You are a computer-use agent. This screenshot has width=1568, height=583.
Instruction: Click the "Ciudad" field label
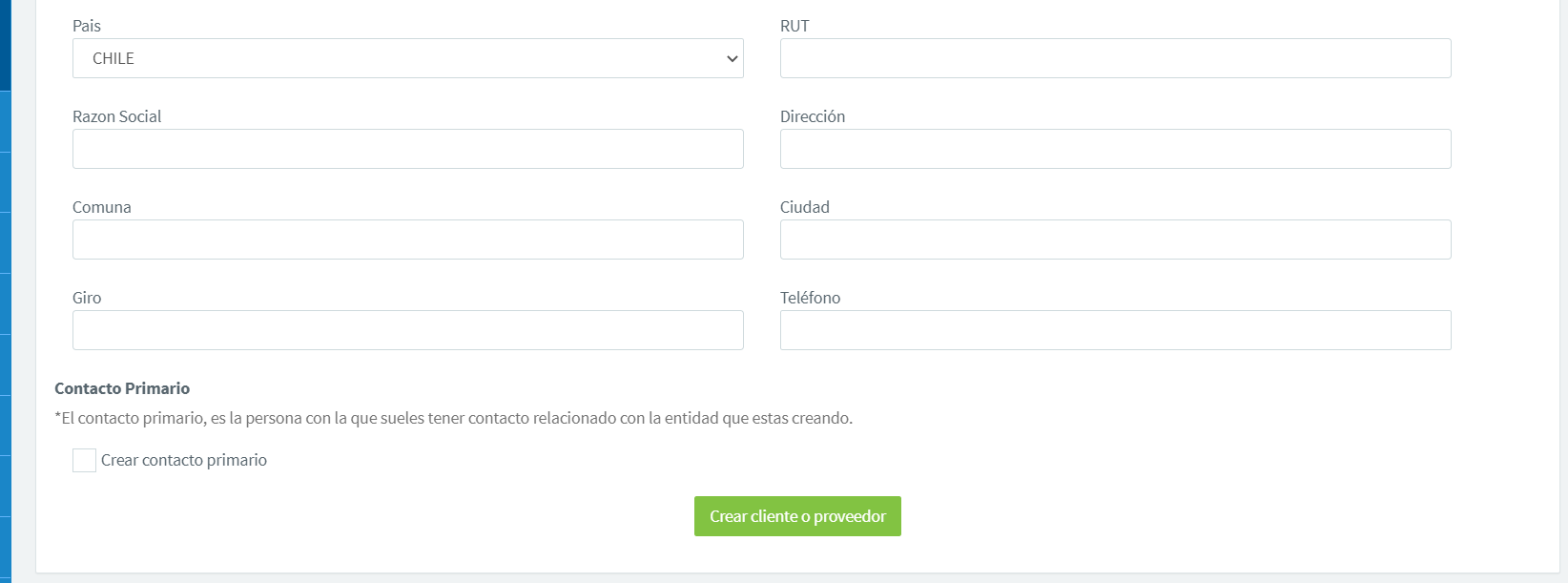pyautogui.click(x=805, y=207)
